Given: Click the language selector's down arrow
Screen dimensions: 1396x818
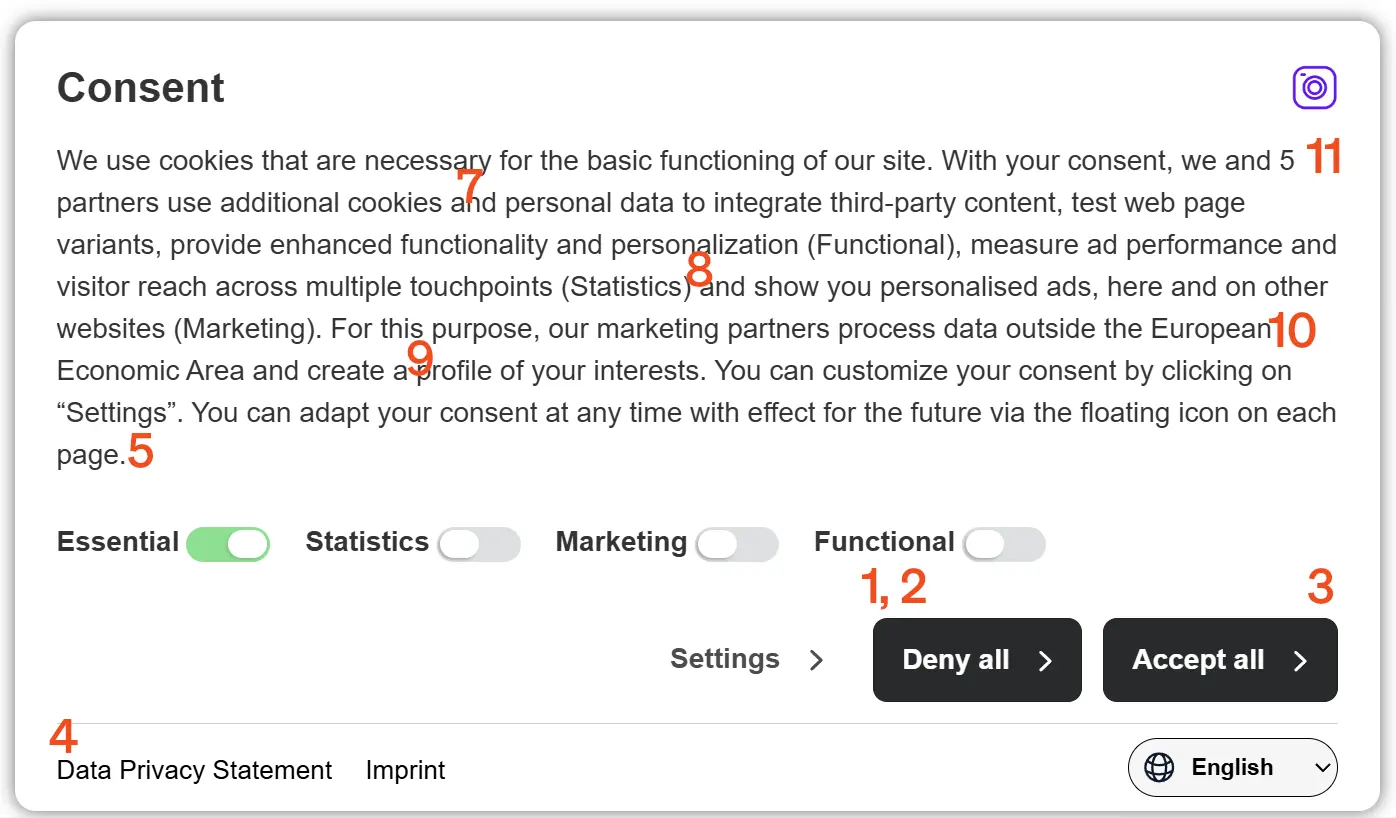Looking at the screenshot, I should 1322,768.
